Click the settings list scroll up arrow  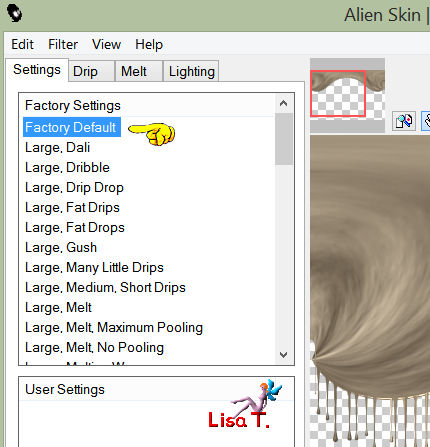(x=284, y=103)
